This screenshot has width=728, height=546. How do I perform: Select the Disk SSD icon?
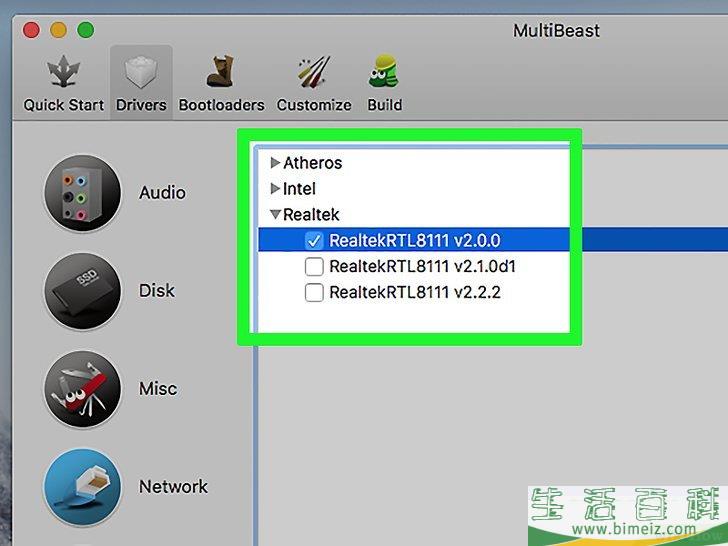click(x=82, y=291)
